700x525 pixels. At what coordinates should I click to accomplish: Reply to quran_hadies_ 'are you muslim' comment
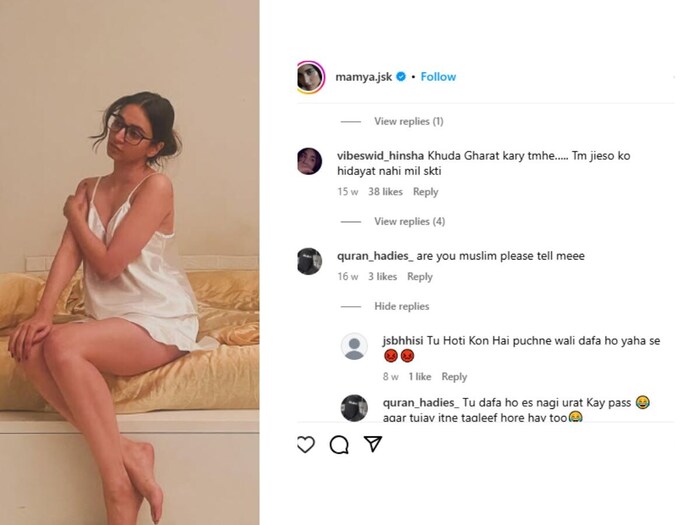click(420, 277)
